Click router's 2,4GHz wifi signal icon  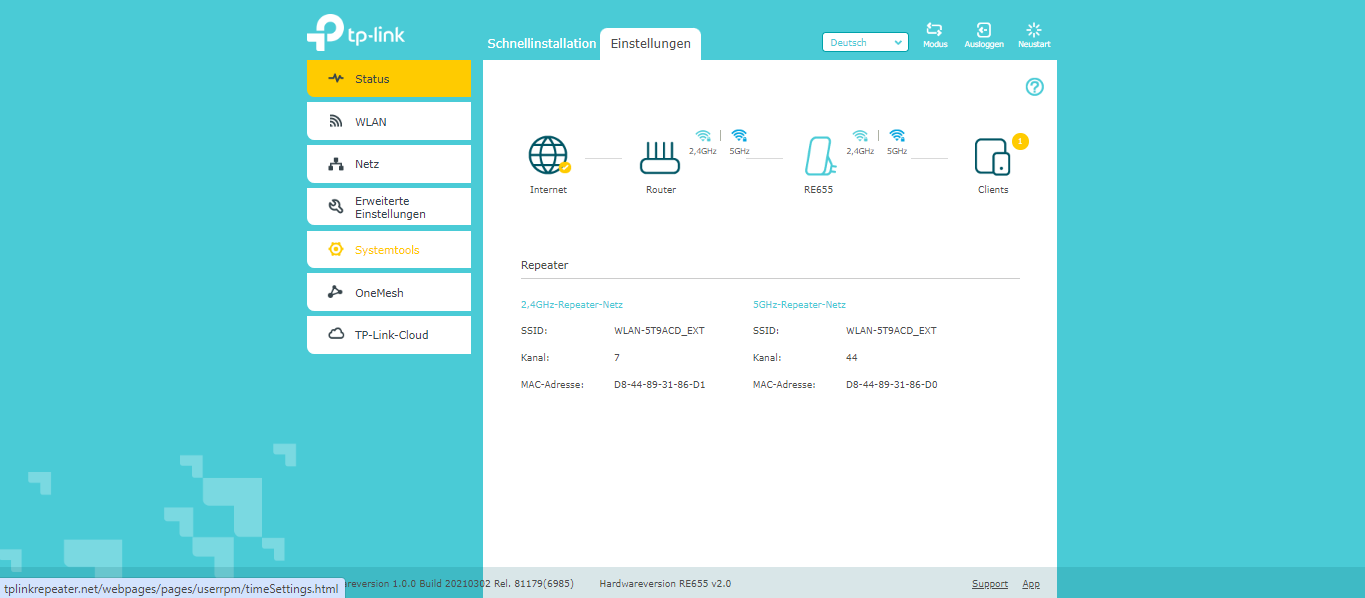click(x=703, y=135)
